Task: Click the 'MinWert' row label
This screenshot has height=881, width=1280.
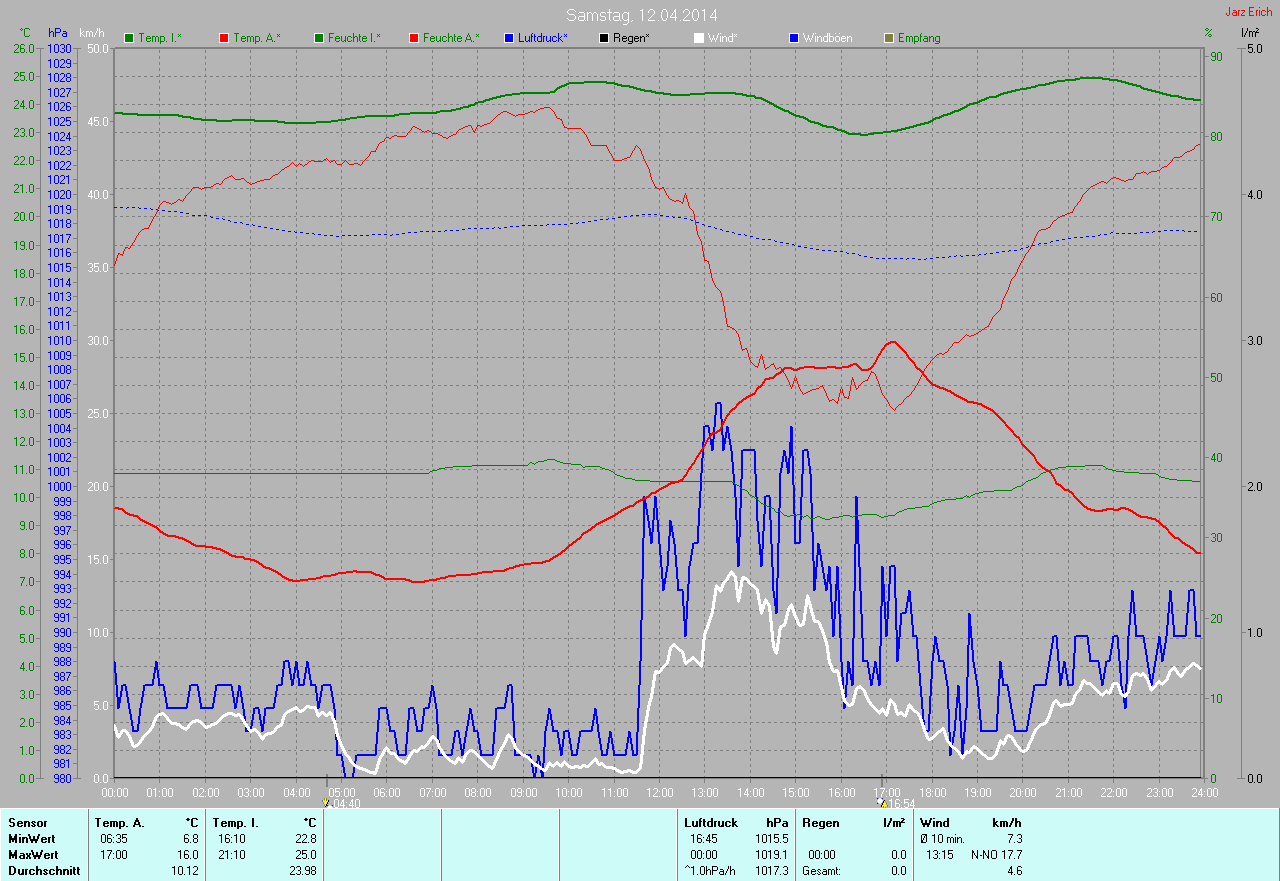Action: point(31,839)
